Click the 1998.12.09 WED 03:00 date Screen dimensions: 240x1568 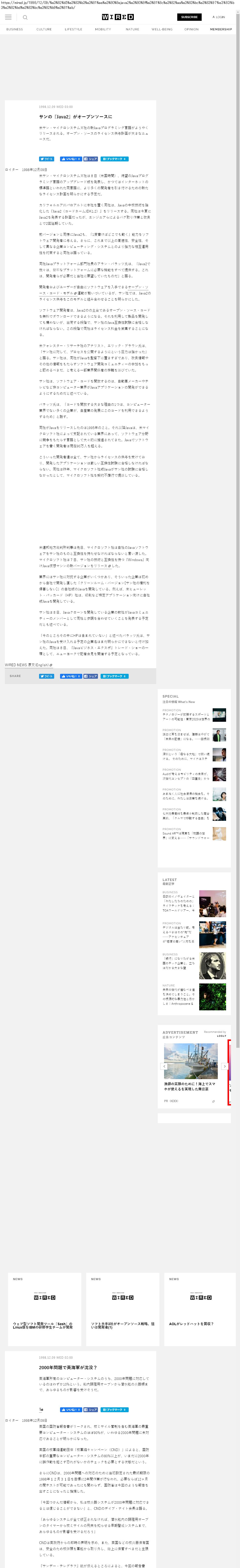coord(56,107)
